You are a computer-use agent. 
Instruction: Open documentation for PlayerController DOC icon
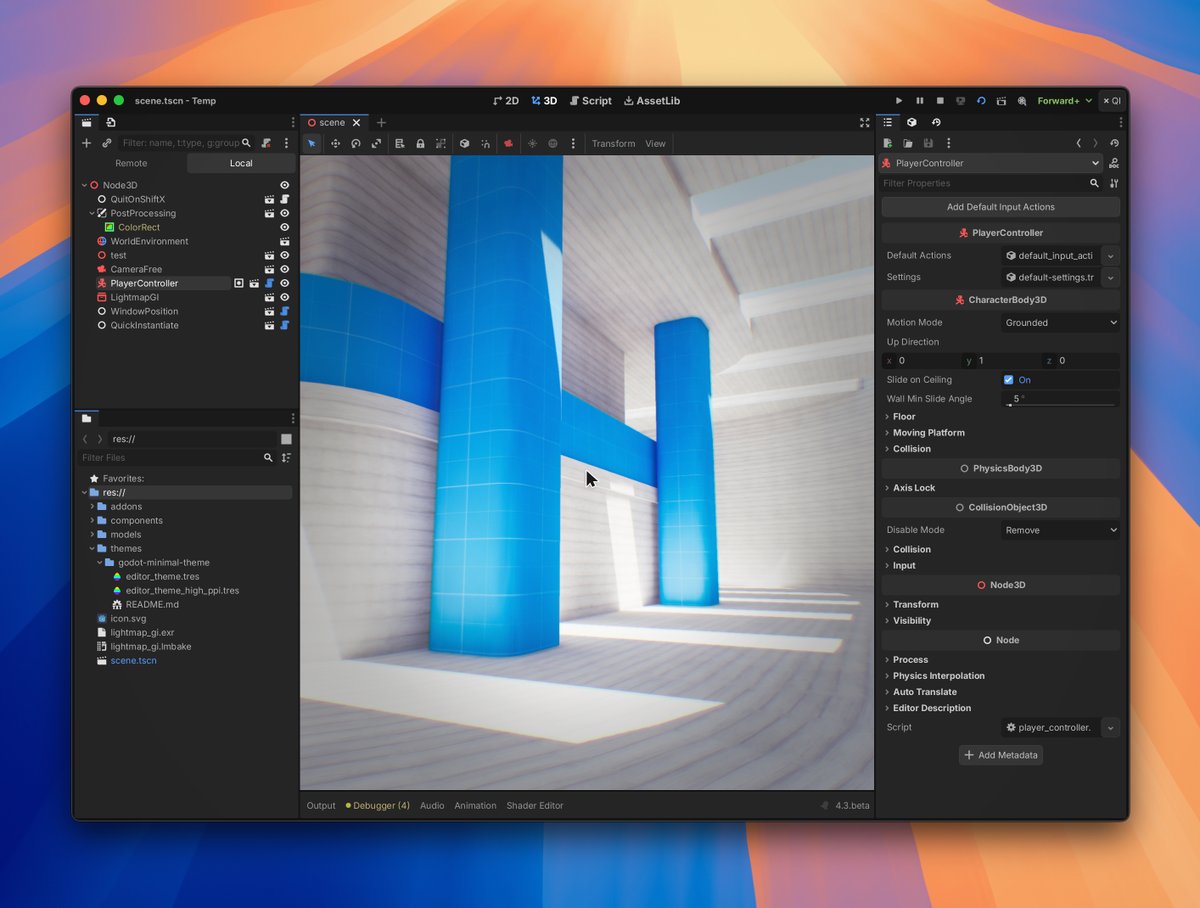coord(1114,163)
